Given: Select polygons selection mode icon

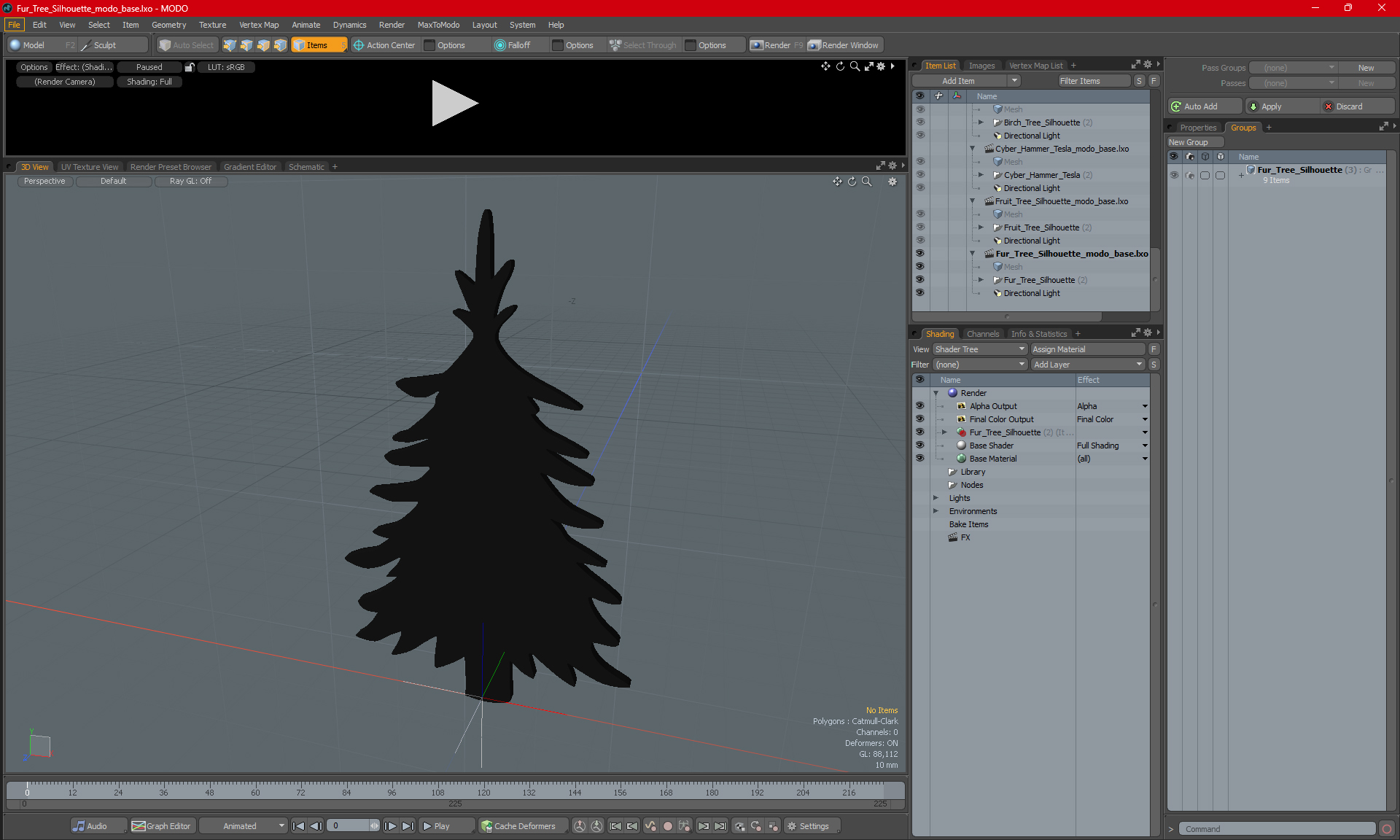Looking at the screenshot, I should click(x=263, y=45).
